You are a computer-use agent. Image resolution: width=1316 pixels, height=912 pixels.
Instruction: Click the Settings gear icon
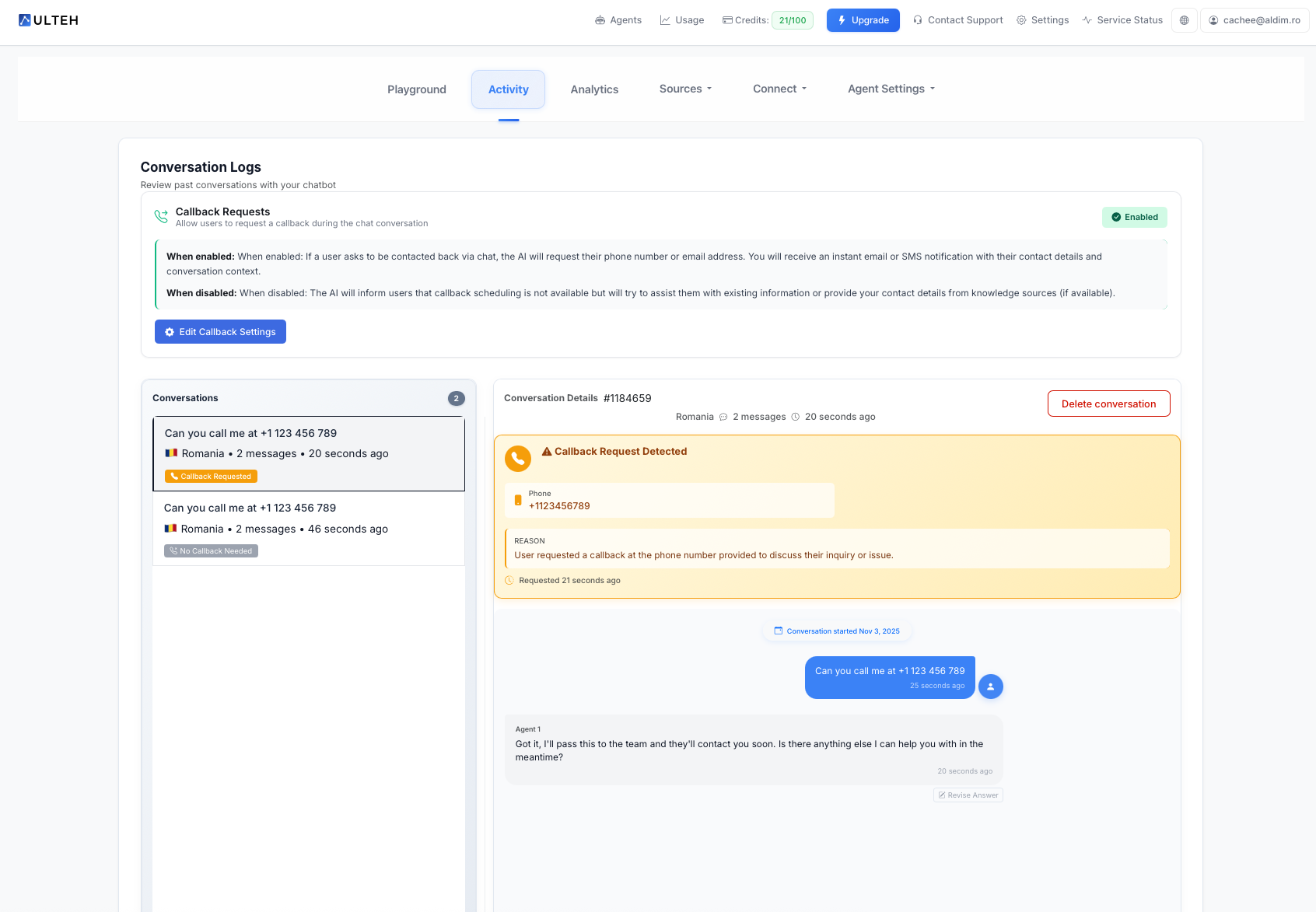(1021, 19)
